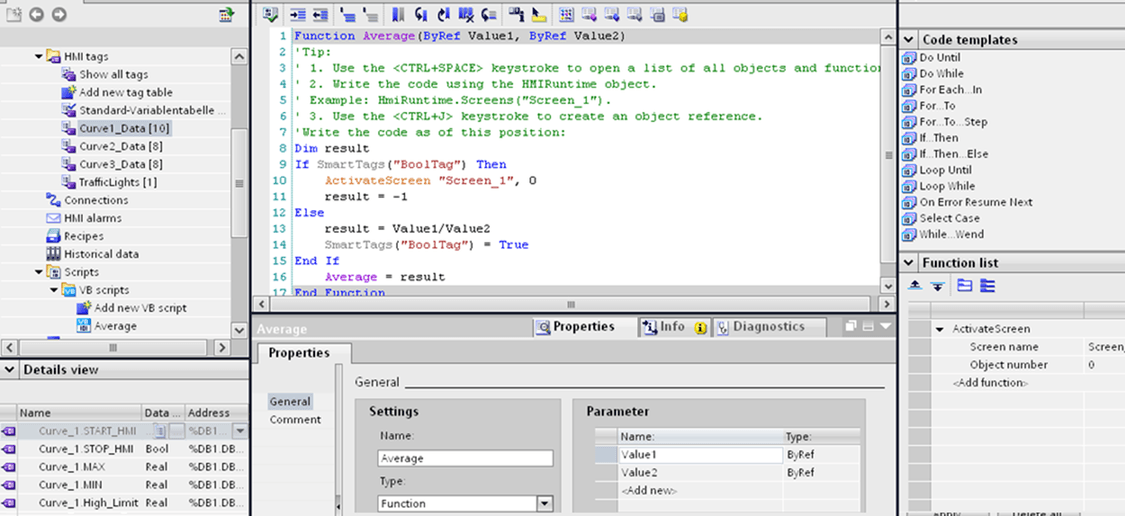Insert the Select Case template
The height and width of the screenshot is (516, 1125).
pos(949,218)
